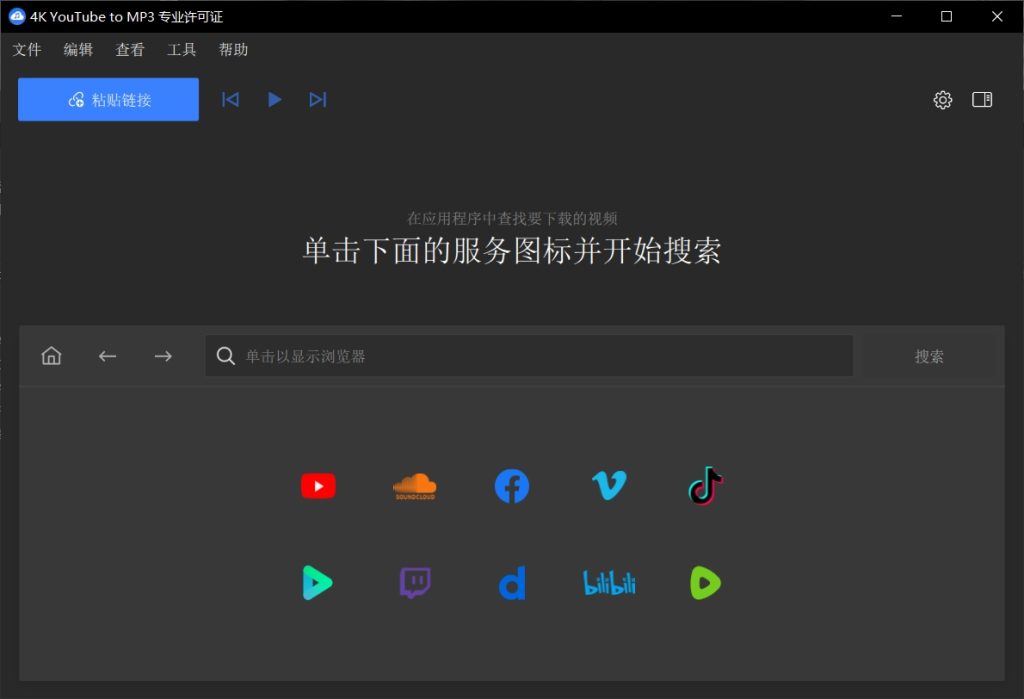Viewport: 1024px width, 699px height.
Task: Click the 粘贴链接 button
Action: click(107, 99)
